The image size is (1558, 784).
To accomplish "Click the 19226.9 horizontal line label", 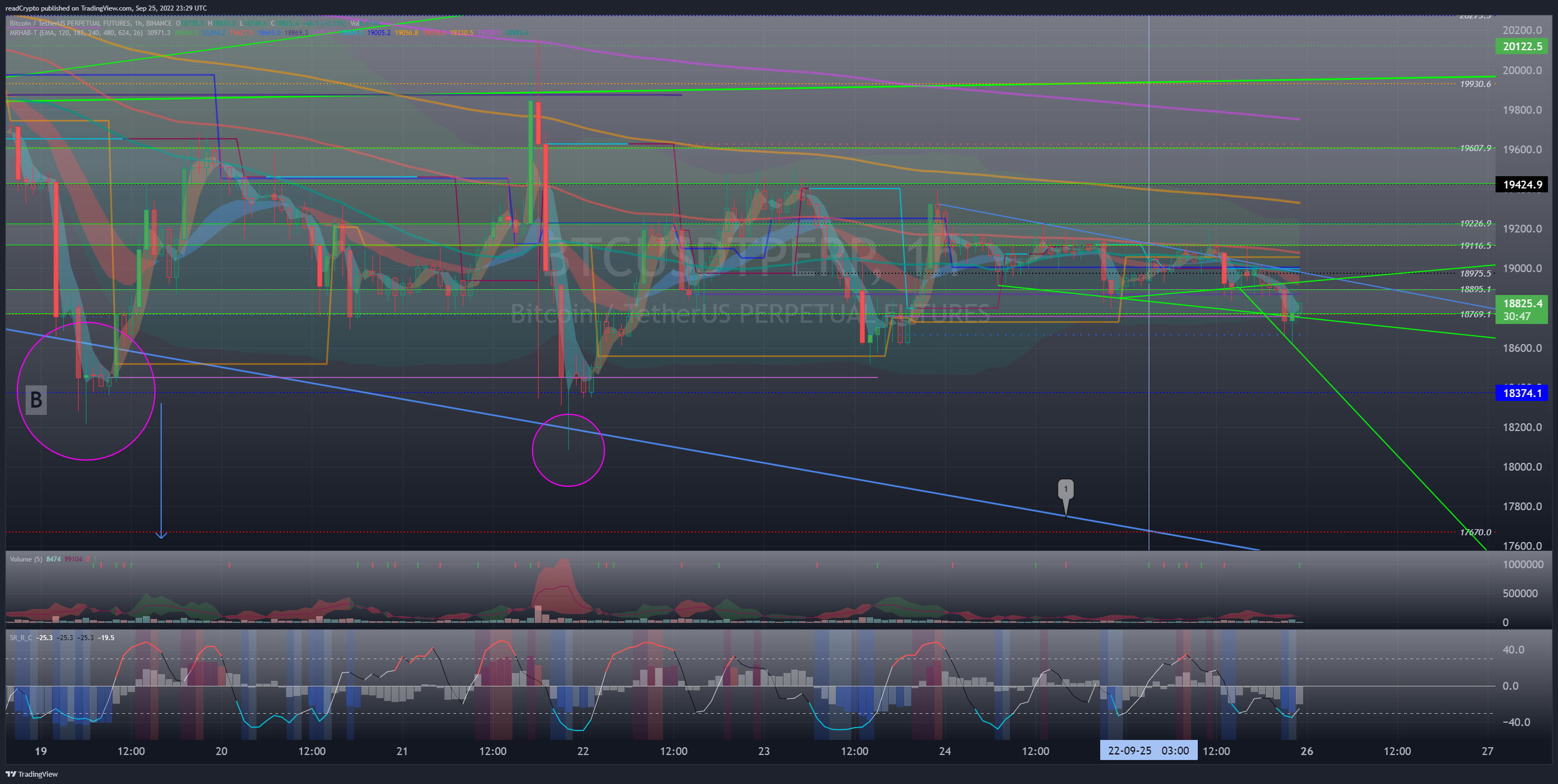I will coord(1475,224).
